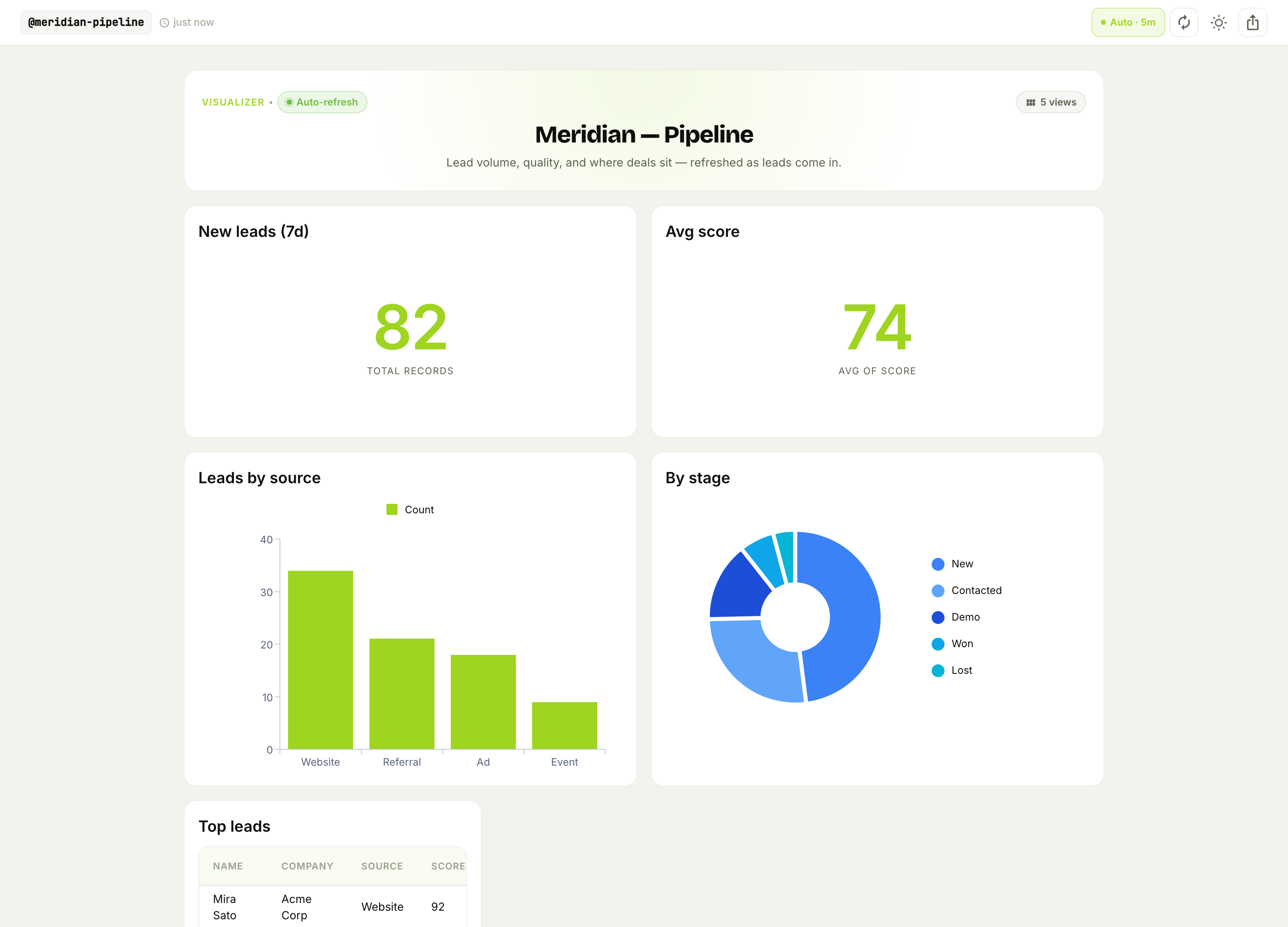Click the grid icon in 5 views
1288x927 pixels.
pos(1030,103)
